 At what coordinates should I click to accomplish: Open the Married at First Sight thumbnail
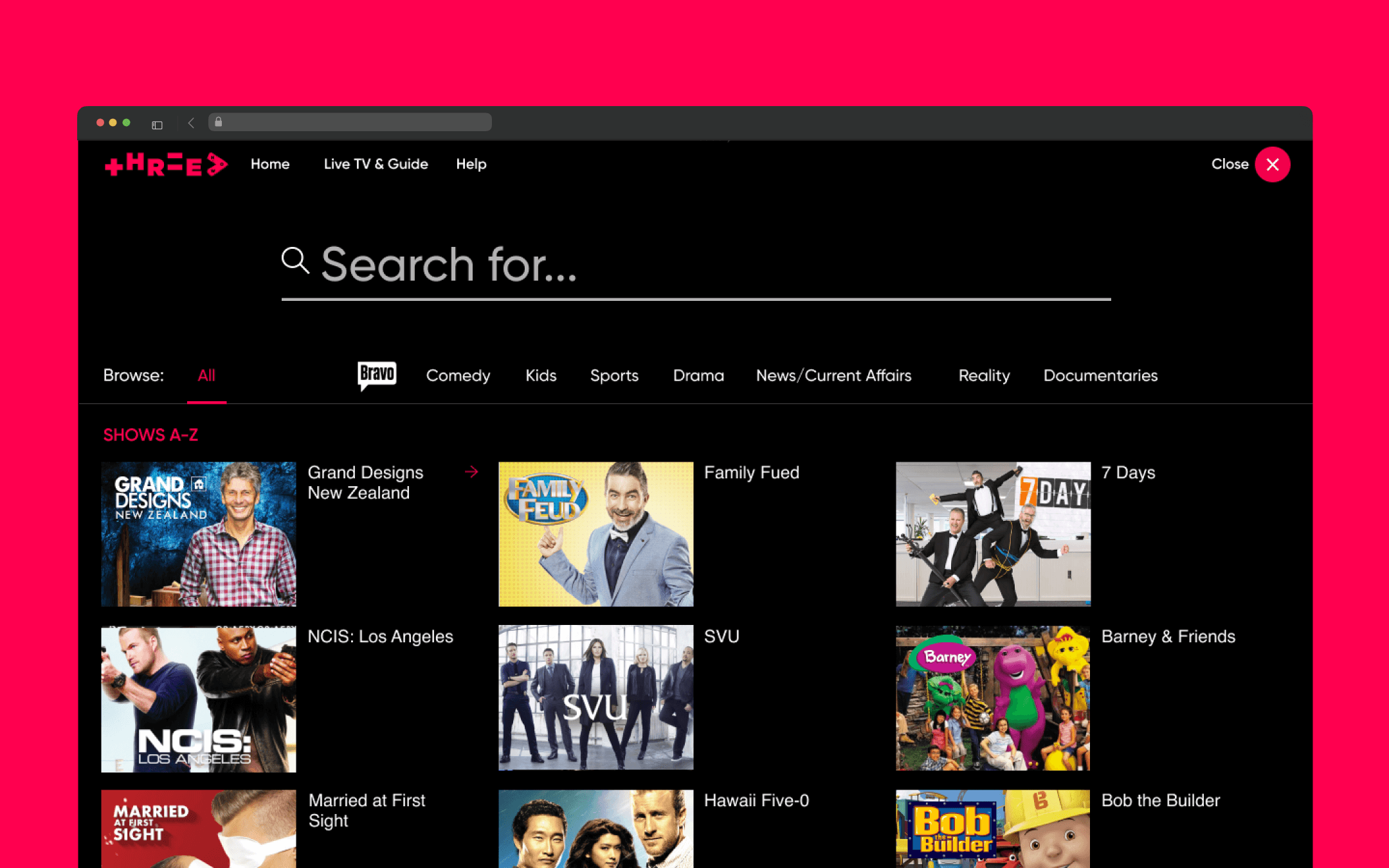pos(199,829)
